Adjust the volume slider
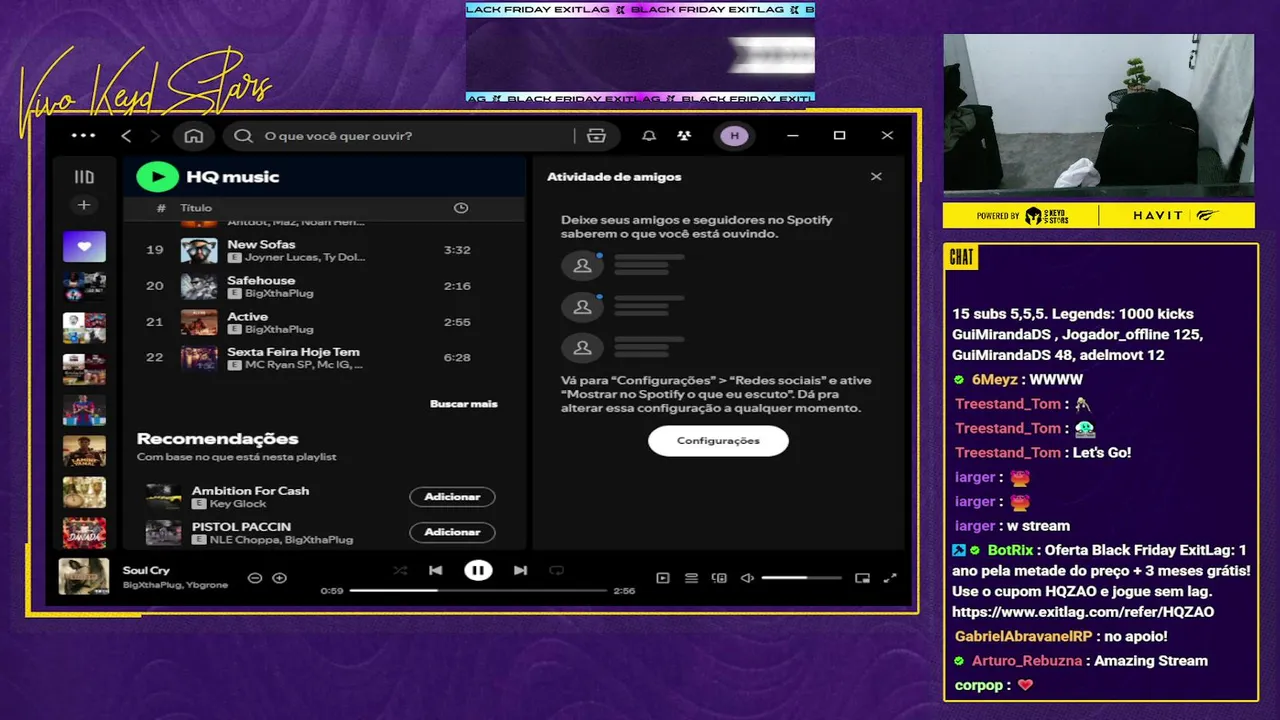Viewport: 1280px width, 720px height. 801,578
